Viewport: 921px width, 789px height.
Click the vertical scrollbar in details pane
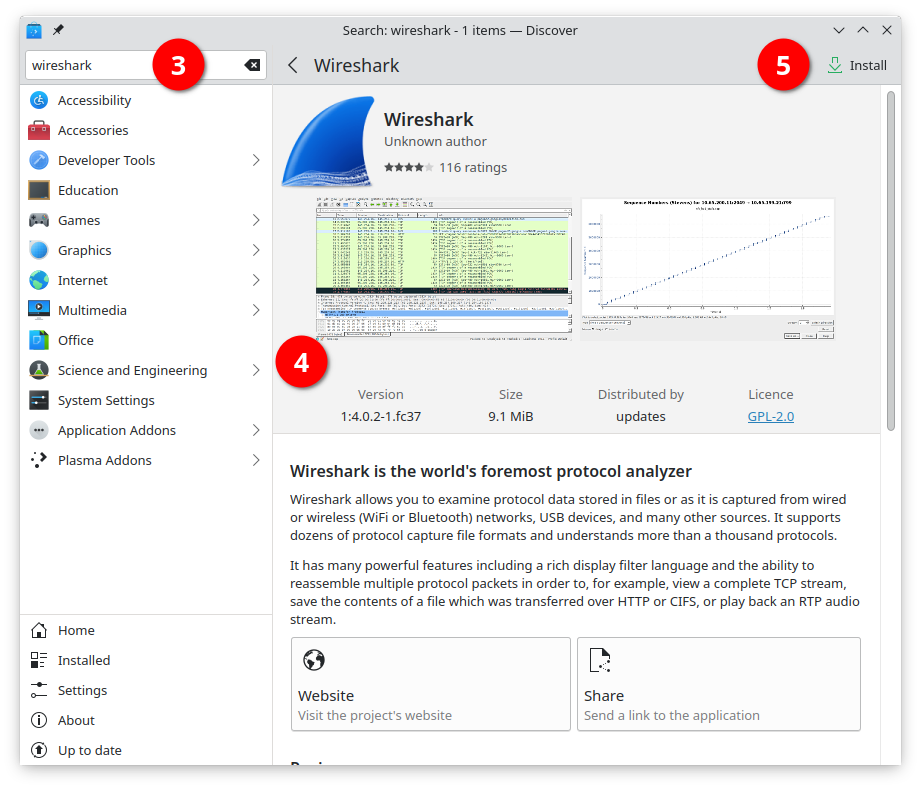point(891,260)
